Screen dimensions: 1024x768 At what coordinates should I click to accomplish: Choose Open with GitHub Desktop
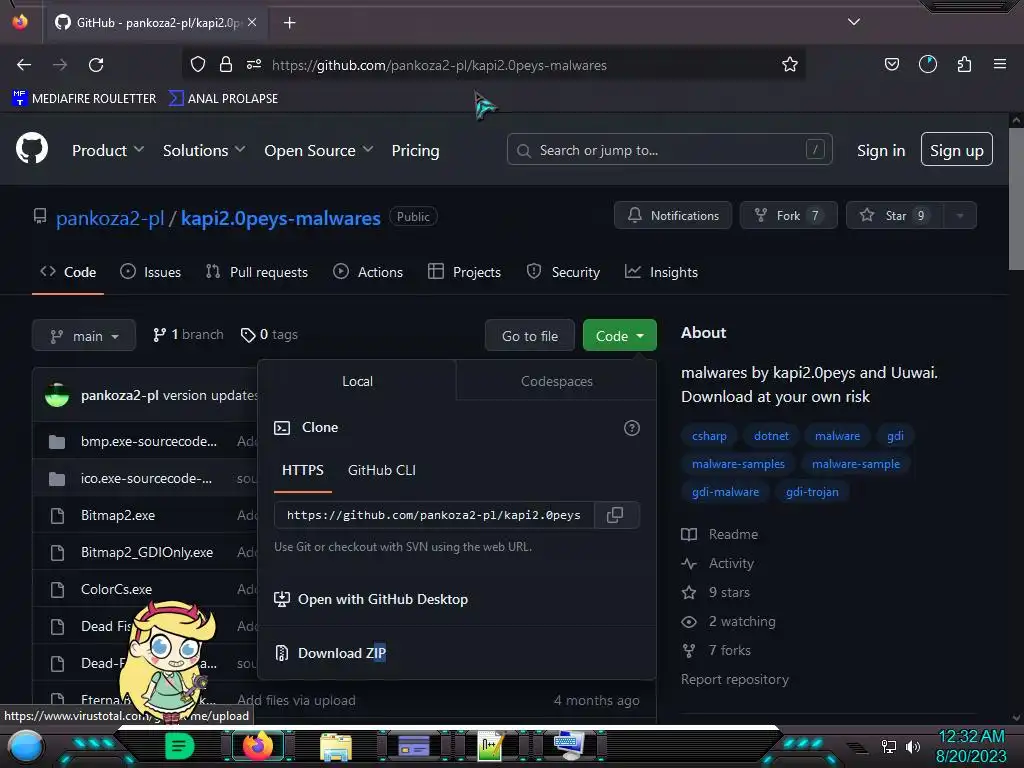click(370, 599)
